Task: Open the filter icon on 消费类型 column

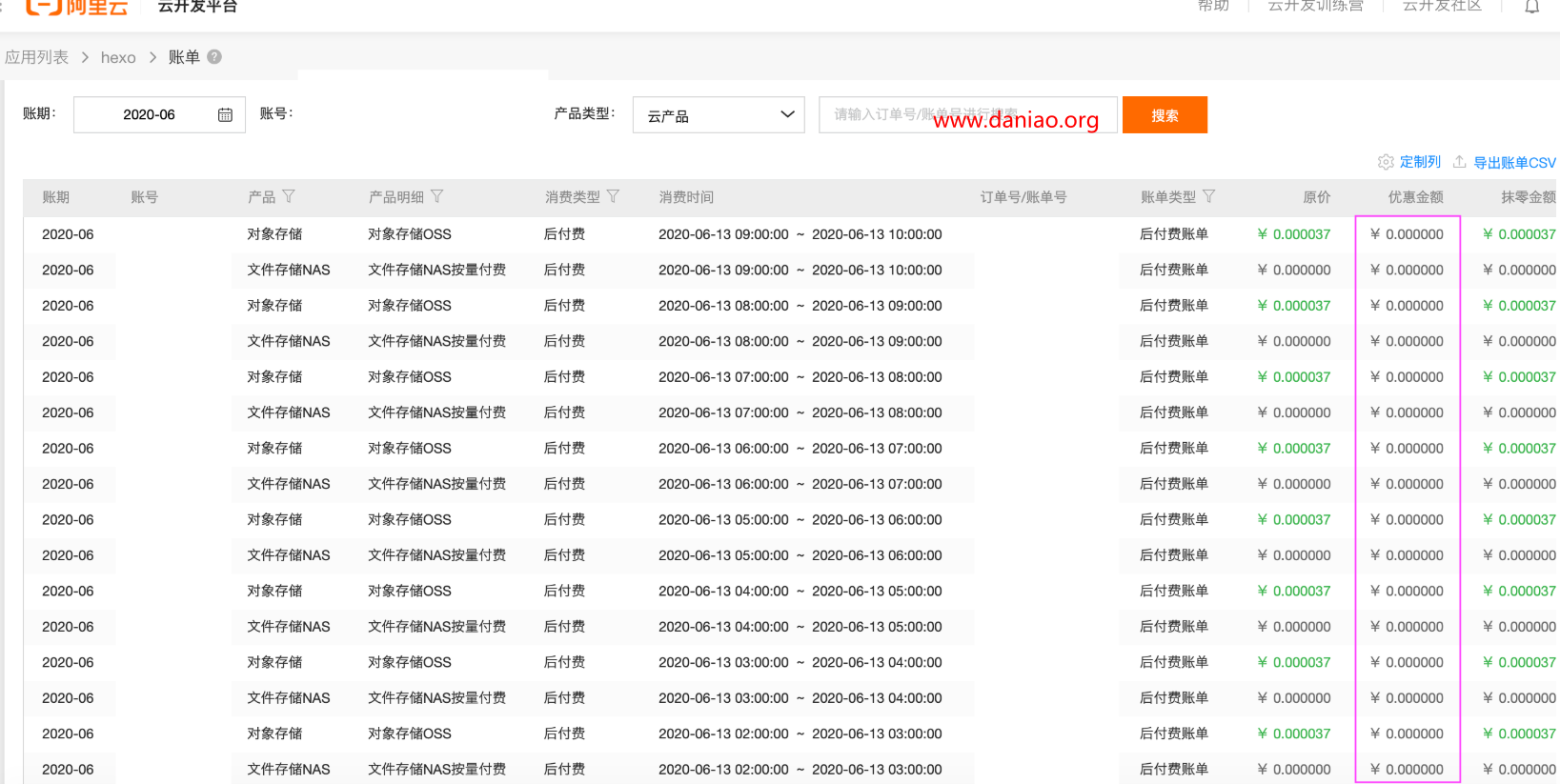Action: [x=613, y=196]
